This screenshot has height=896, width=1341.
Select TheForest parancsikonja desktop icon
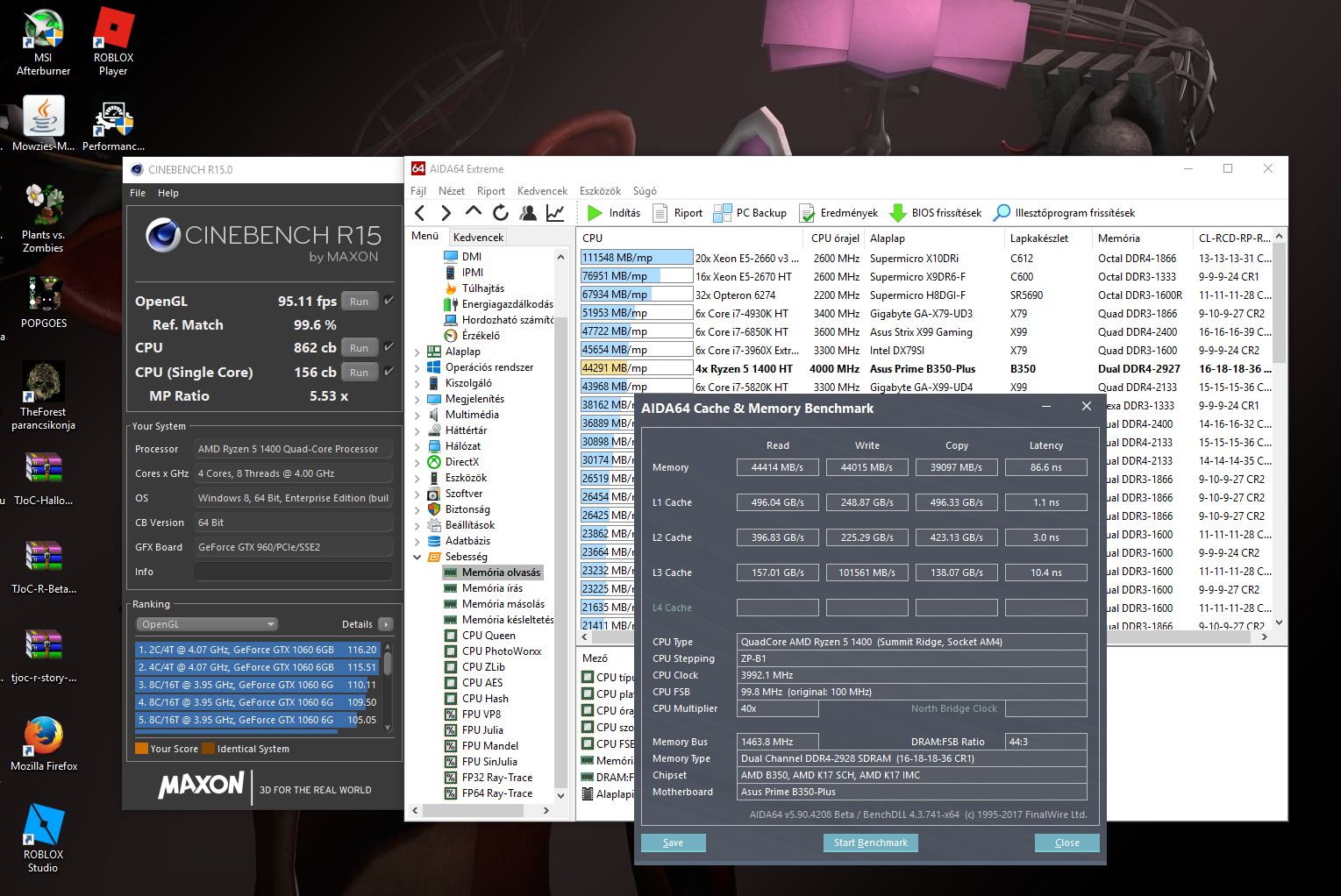coord(43,396)
